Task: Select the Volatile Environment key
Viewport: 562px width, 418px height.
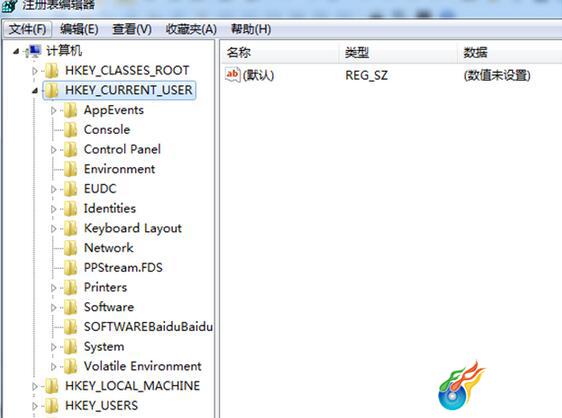Action: coord(143,366)
